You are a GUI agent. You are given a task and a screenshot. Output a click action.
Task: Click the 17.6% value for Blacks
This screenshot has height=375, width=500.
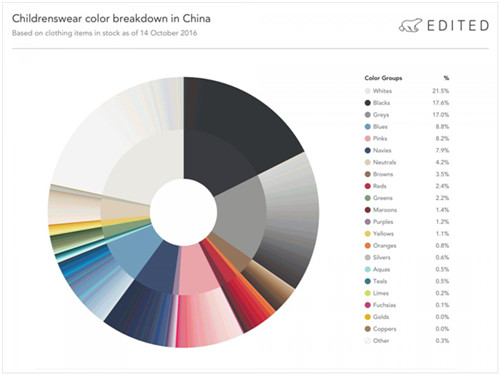(x=441, y=103)
